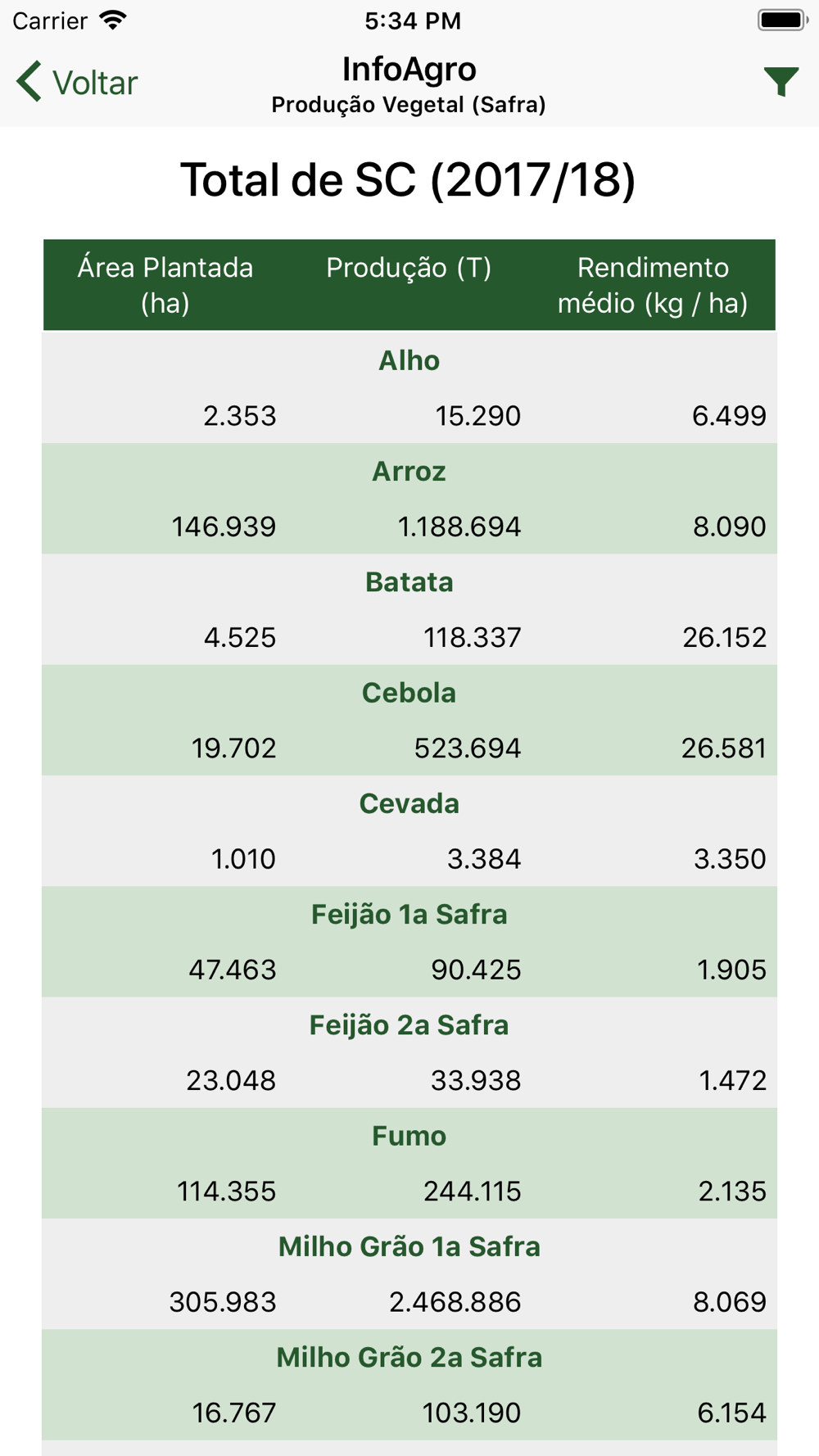The height and width of the screenshot is (1456, 819).
Task: Tap the Total de SC (2017/18) heading
Action: pyautogui.click(x=408, y=180)
